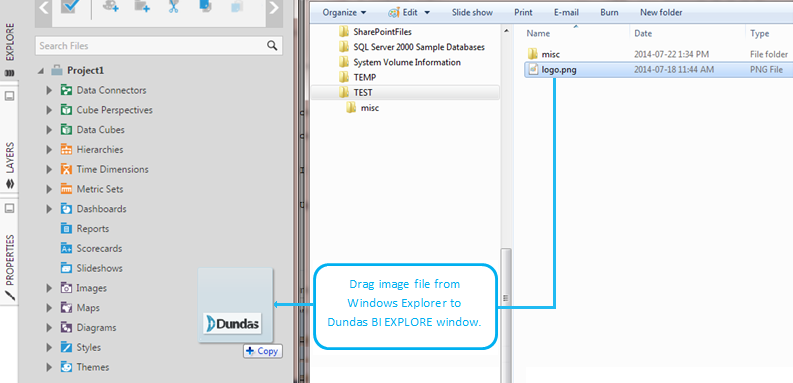Click the blue Copy icon in Dundas toolbar
Viewport: 793px width, 383px height.
pyautogui.click(x=205, y=7)
